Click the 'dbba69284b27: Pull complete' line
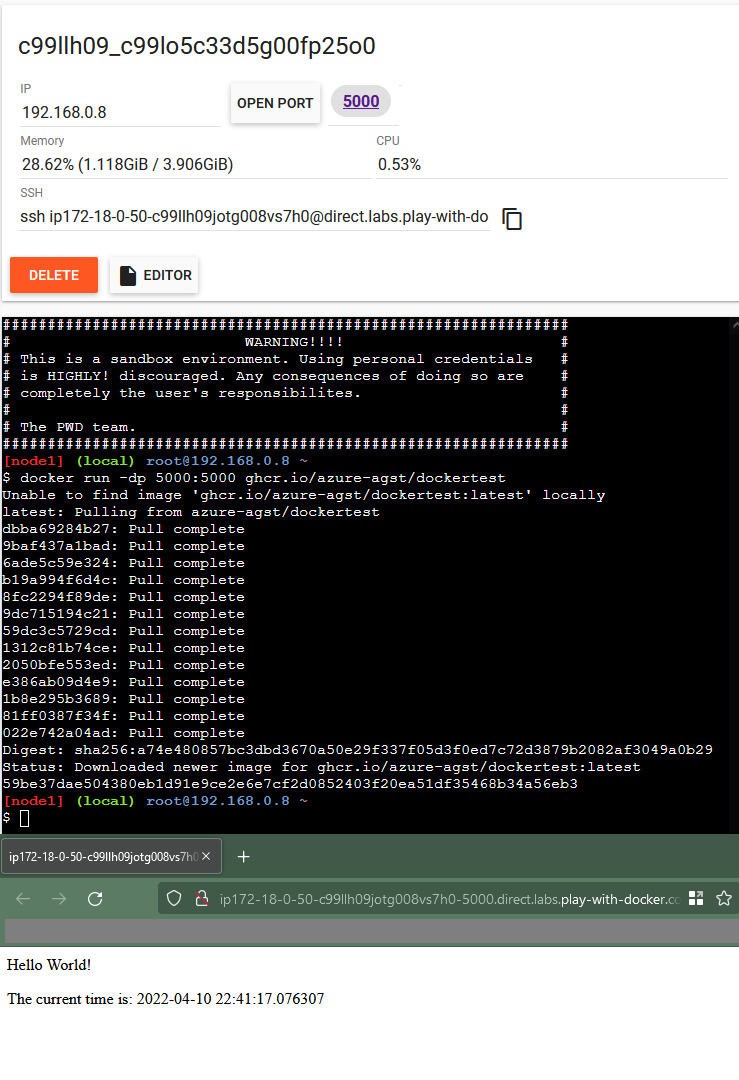The width and height of the screenshot is (739, 1080). click(123, 529)
